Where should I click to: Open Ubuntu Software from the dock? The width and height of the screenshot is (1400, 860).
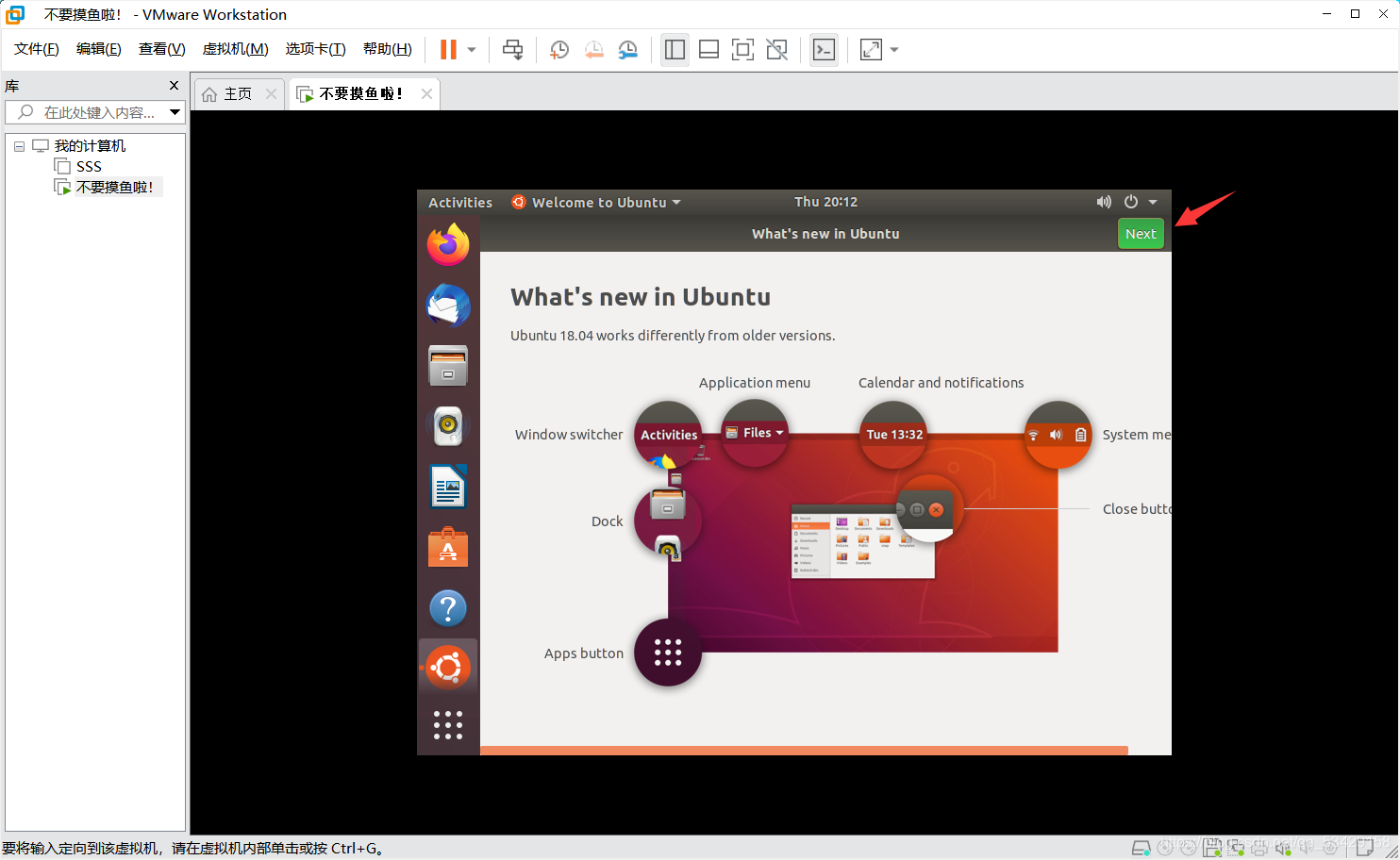point(448,547)
